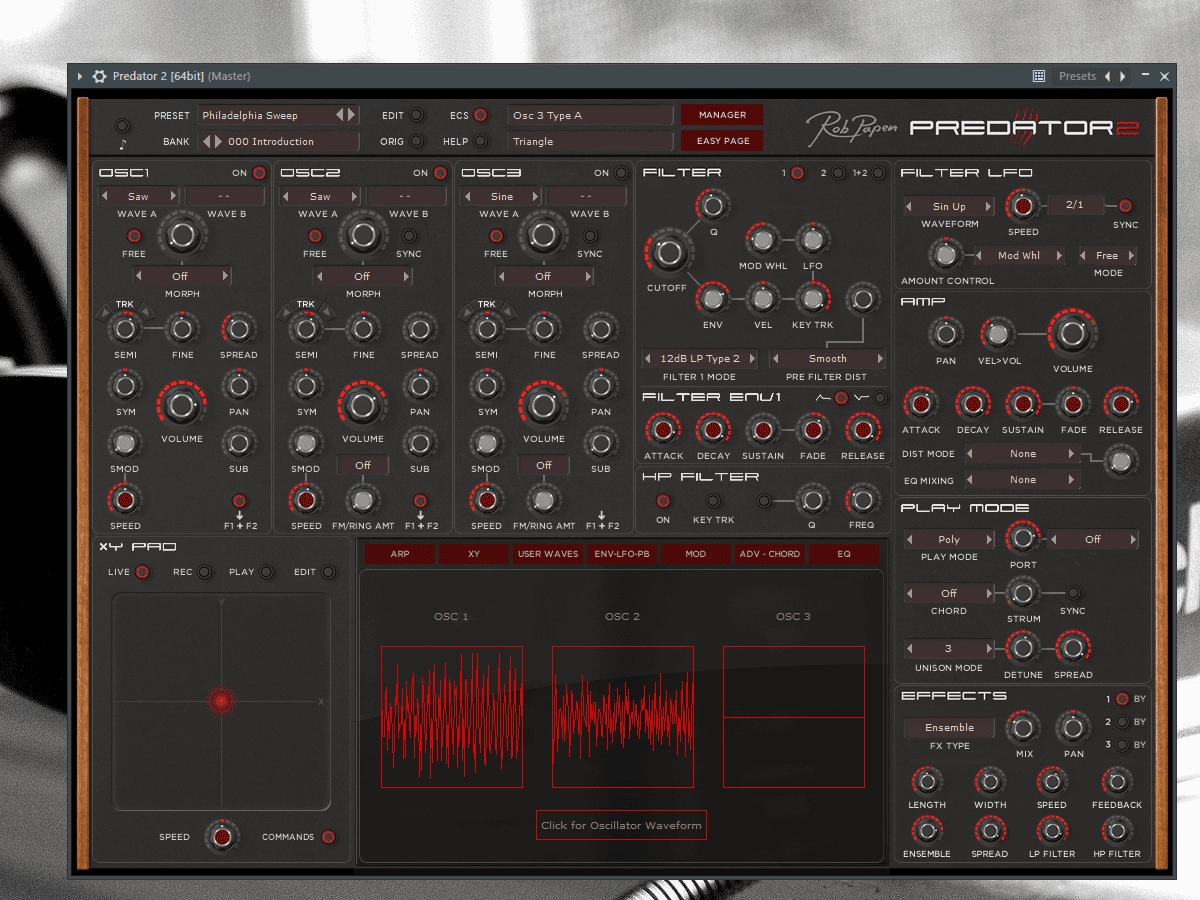Open OSC3 Wave A Sine selector
This screenshot has width=1200, height=900.
501,196
